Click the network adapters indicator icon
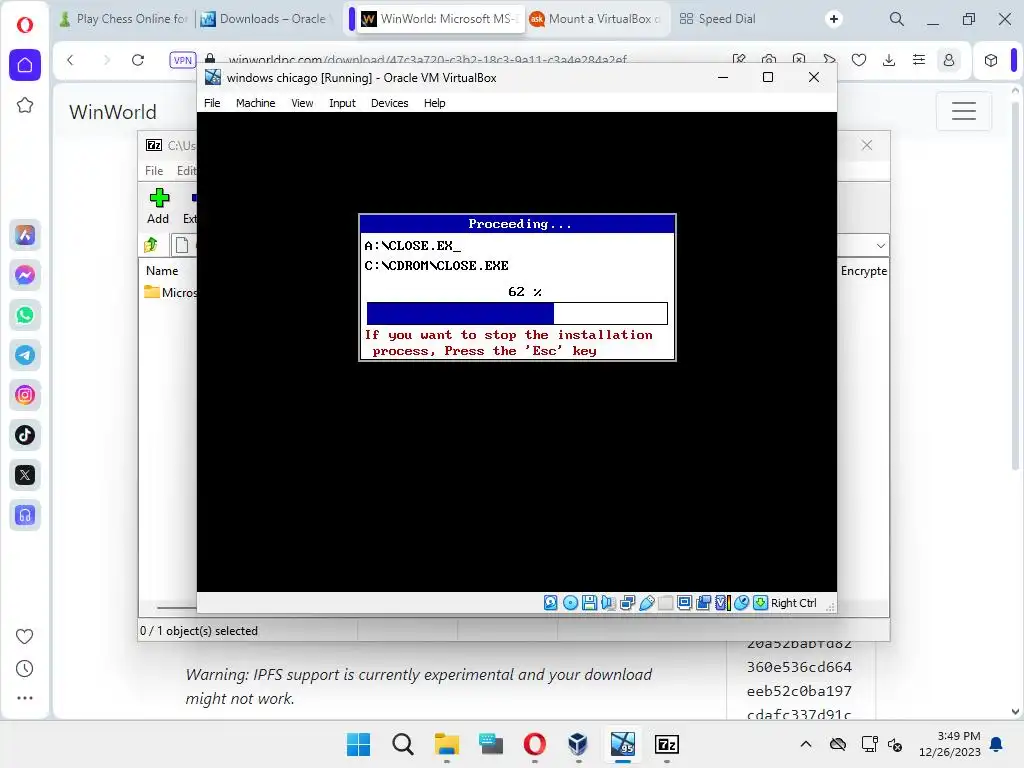Image resolution: width=1024 pixels, height=768 pixels. pos(627,603)
